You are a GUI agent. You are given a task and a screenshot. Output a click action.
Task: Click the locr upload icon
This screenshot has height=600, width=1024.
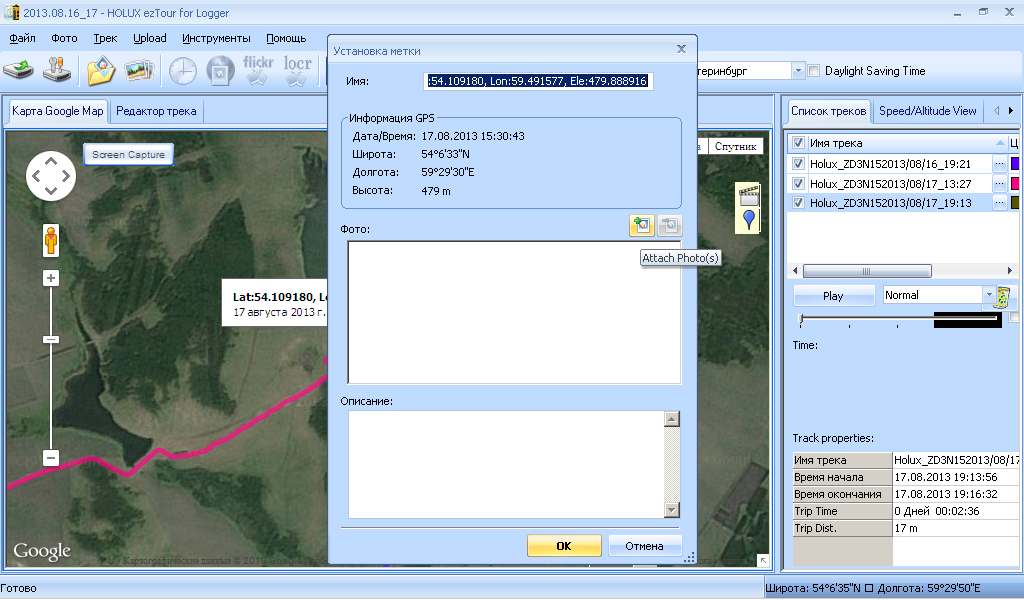[x=297, y=70]
